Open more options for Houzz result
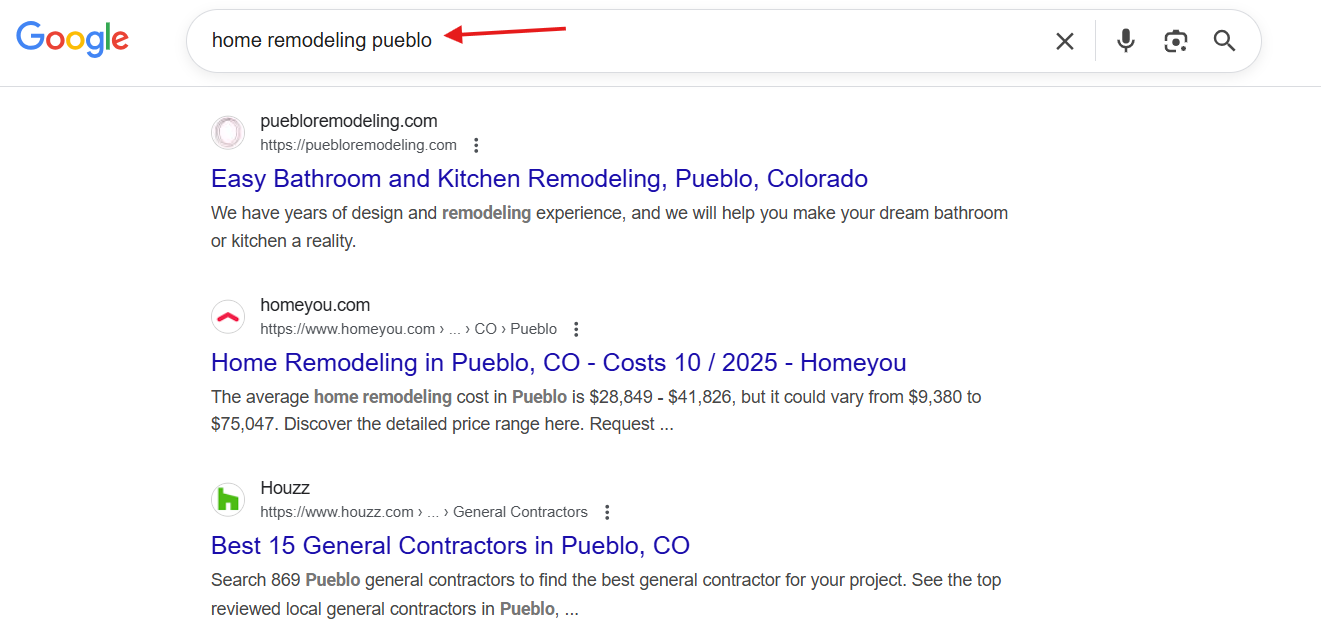The image size is (1321, 635). [x=607, y=512]
